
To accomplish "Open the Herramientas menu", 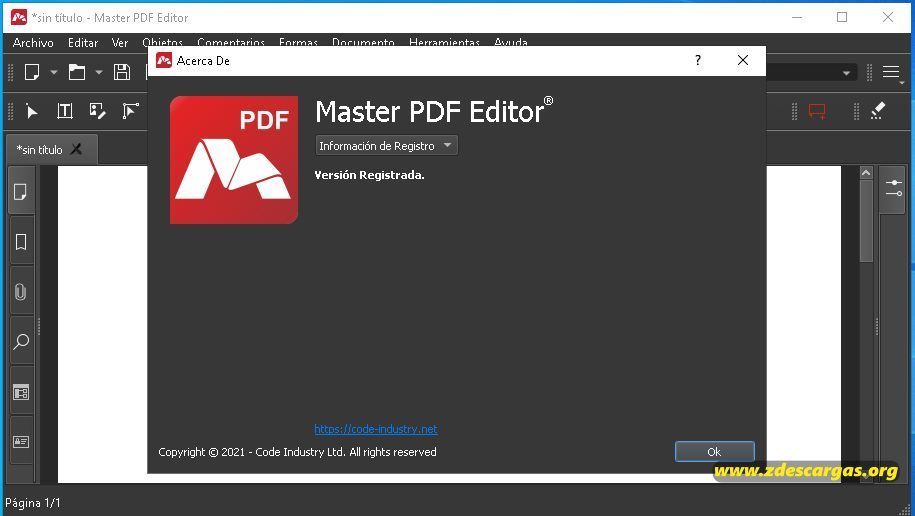I will tap(444, 43).
